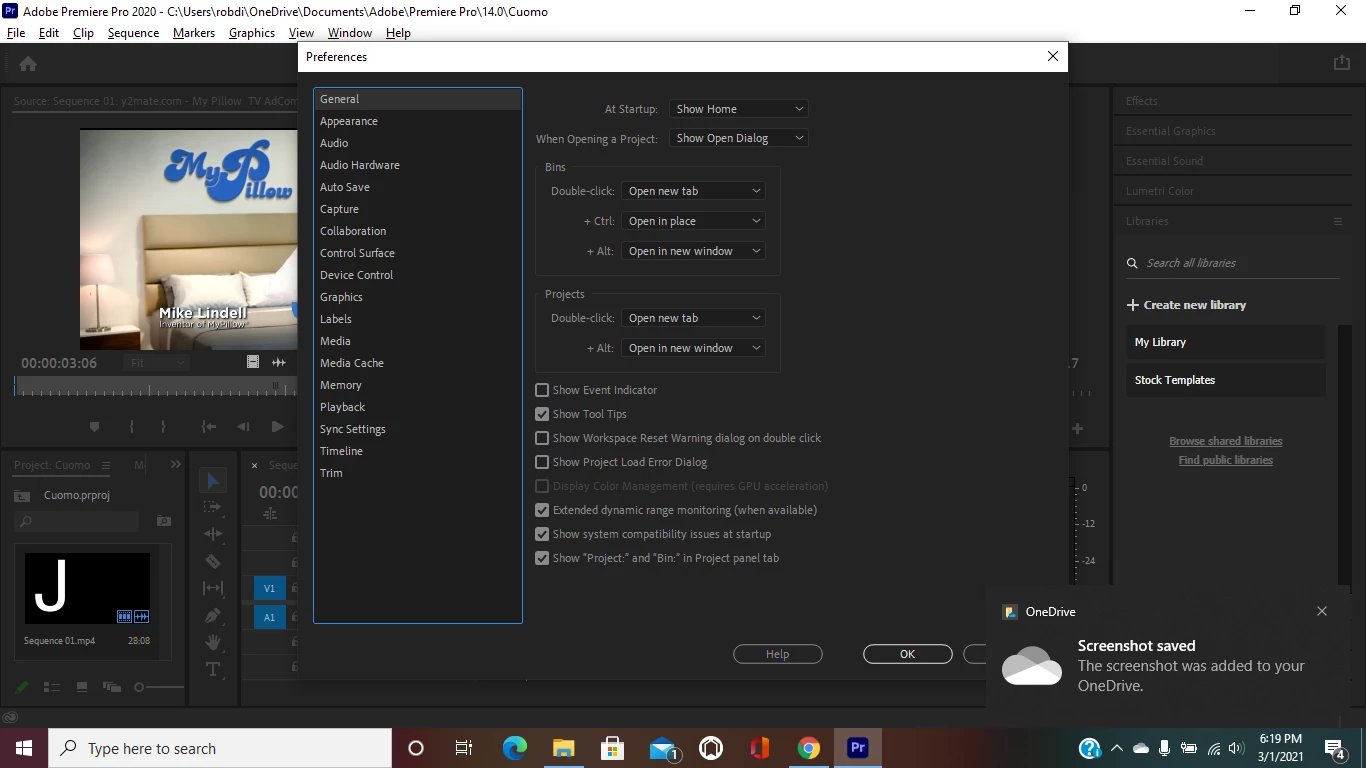The height and width of the screenshot is (768, 1366).
Task: Open Source monitor Fit zoom dropdown
Action: 157,363
